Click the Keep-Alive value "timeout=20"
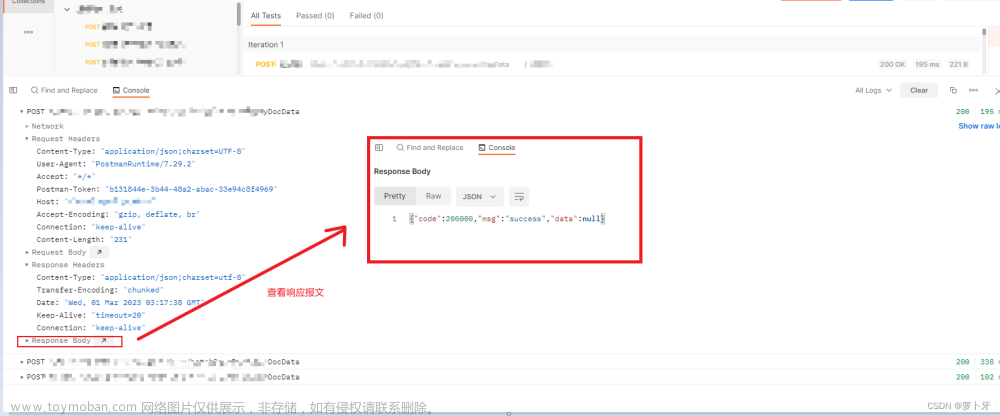Screen dimensions: 1000x416 (x=119, y=315)
